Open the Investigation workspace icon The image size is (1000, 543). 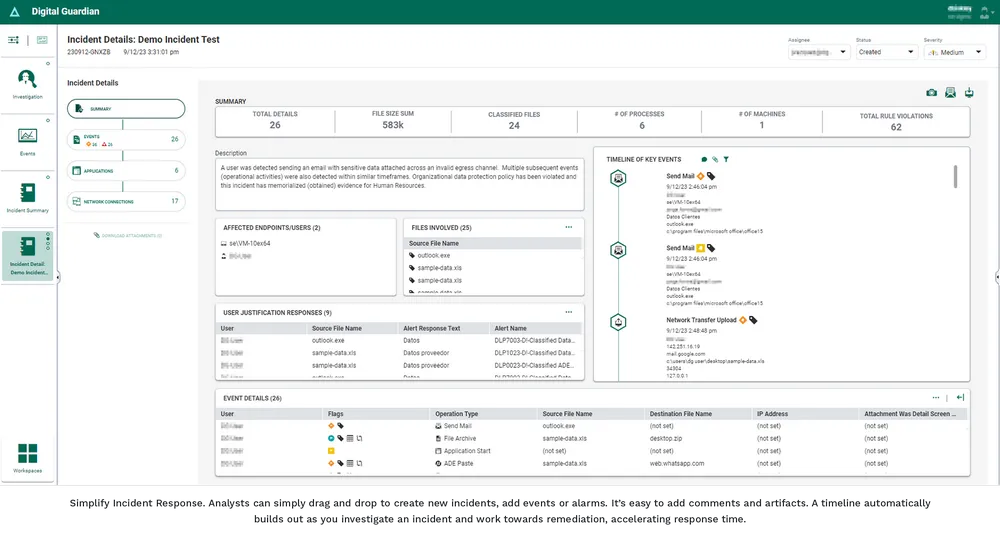coord(27,79)
